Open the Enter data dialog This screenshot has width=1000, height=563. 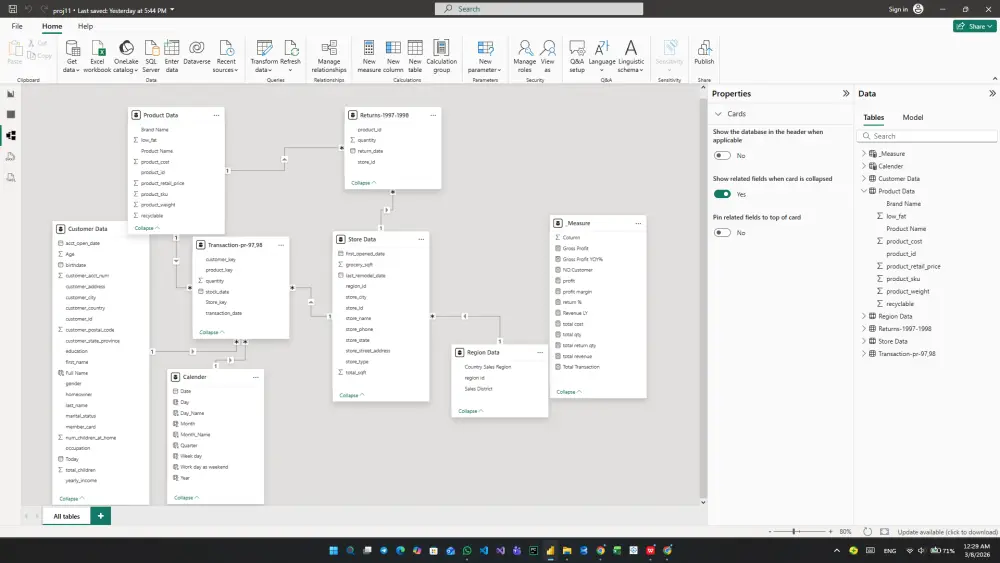pyautogui.click(x=172, y=56)
